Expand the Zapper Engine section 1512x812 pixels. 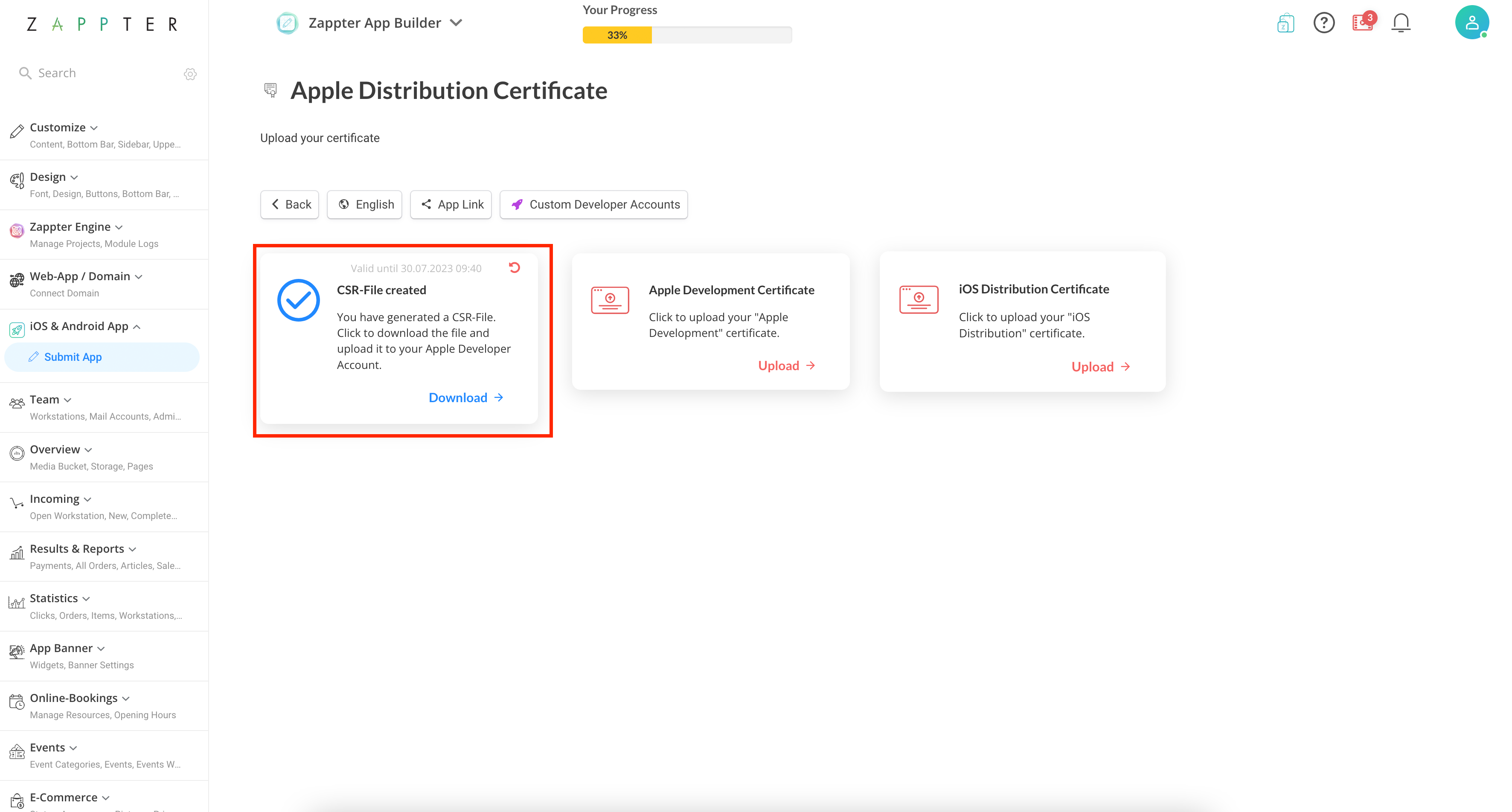pyautogui.click(x=119, y=227)
